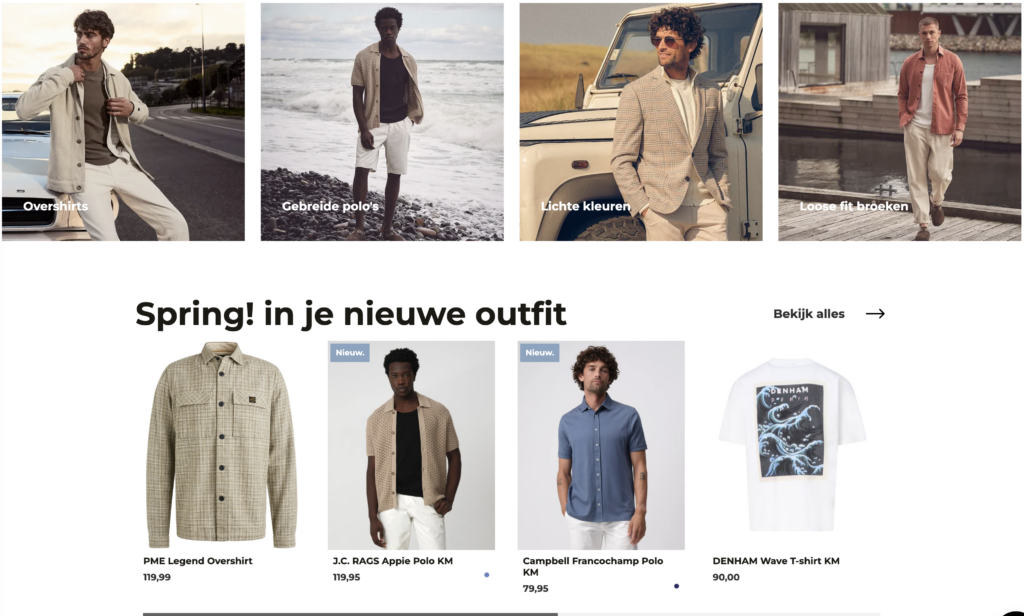Select the dark navy dot on Campbell polo

pos(677,586)
